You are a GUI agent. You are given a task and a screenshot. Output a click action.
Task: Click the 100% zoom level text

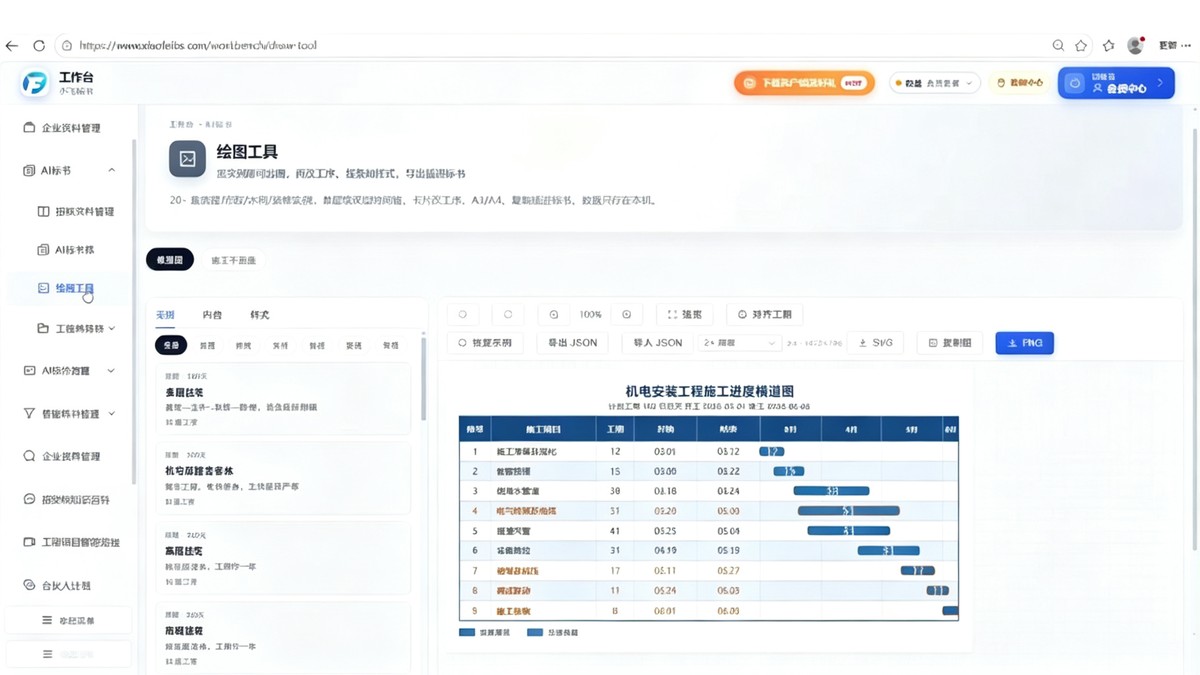pyautogui.click(x=590, y=315)
